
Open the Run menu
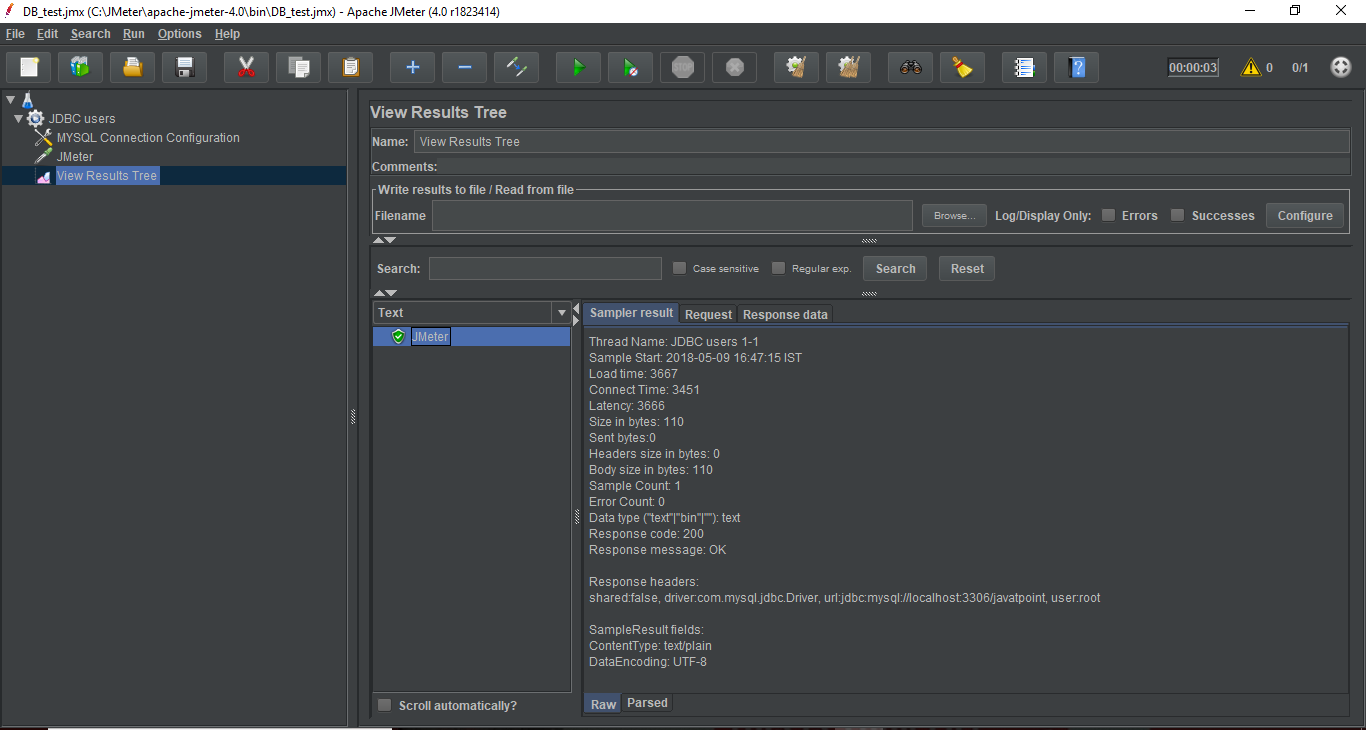tap(134, 34)
